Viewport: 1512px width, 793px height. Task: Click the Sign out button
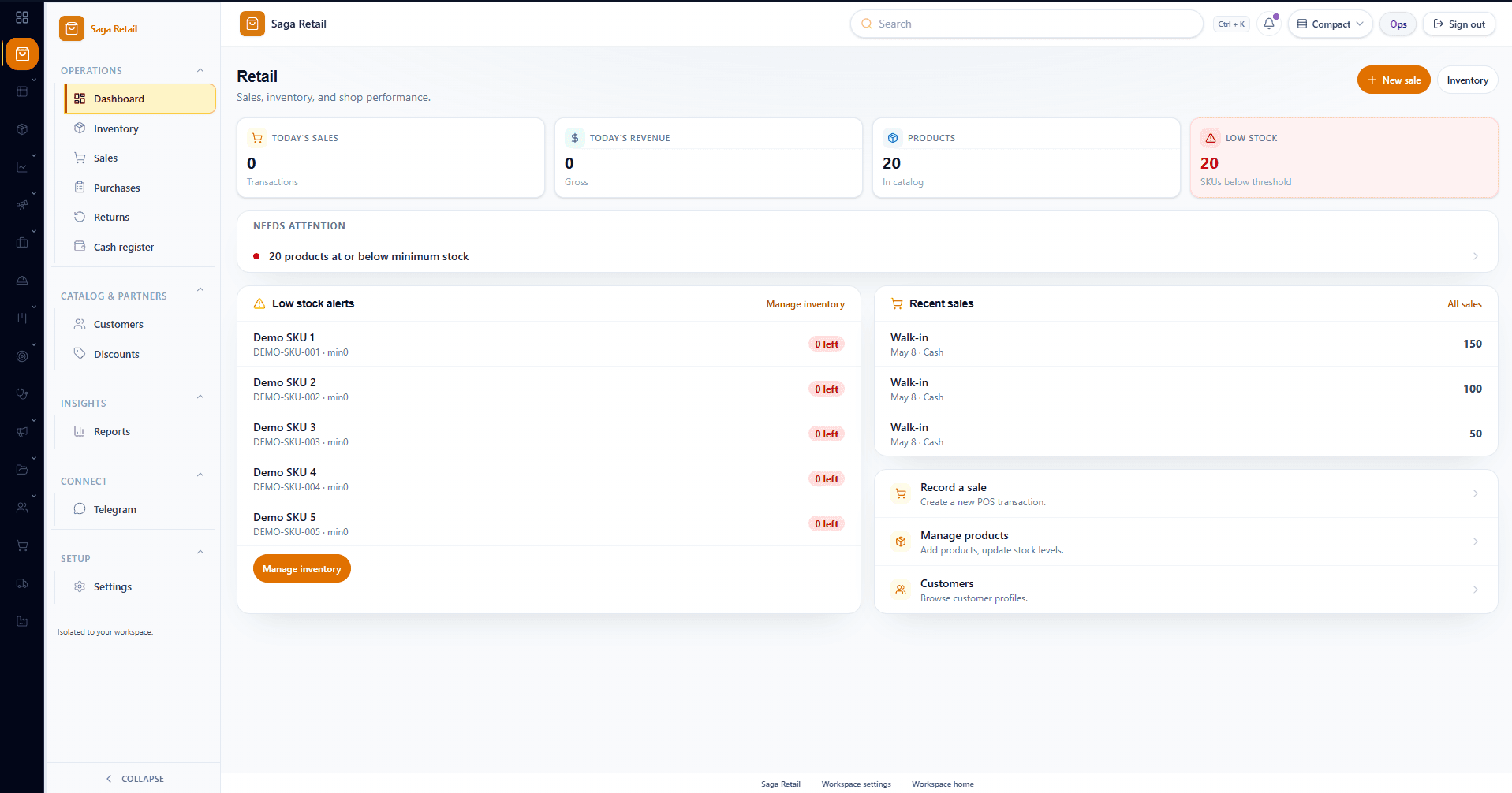(1459, 24)
